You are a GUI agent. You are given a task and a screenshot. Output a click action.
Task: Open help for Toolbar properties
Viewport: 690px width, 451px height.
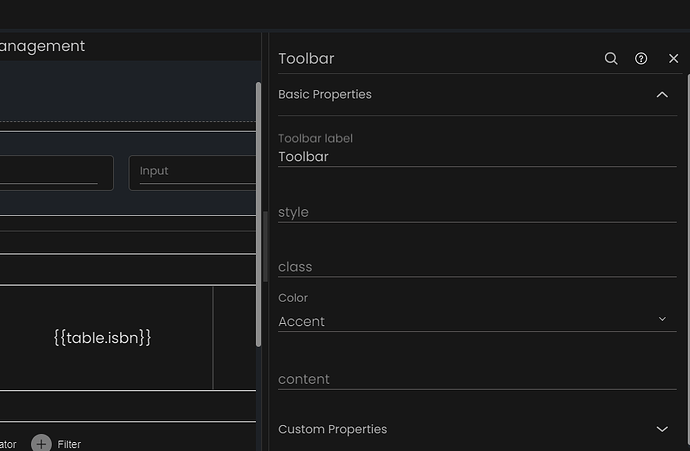click(641, 59)
